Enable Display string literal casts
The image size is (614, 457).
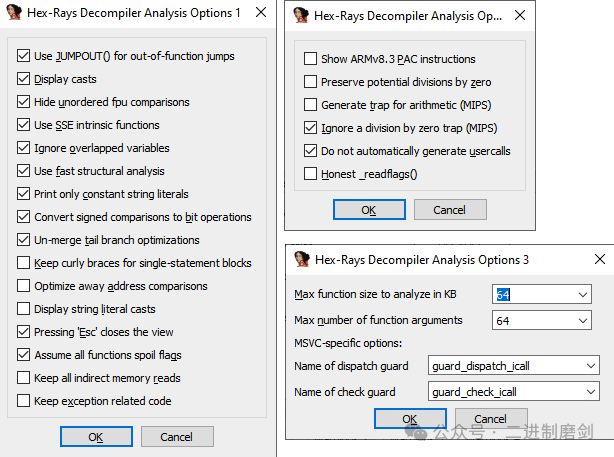23,309
